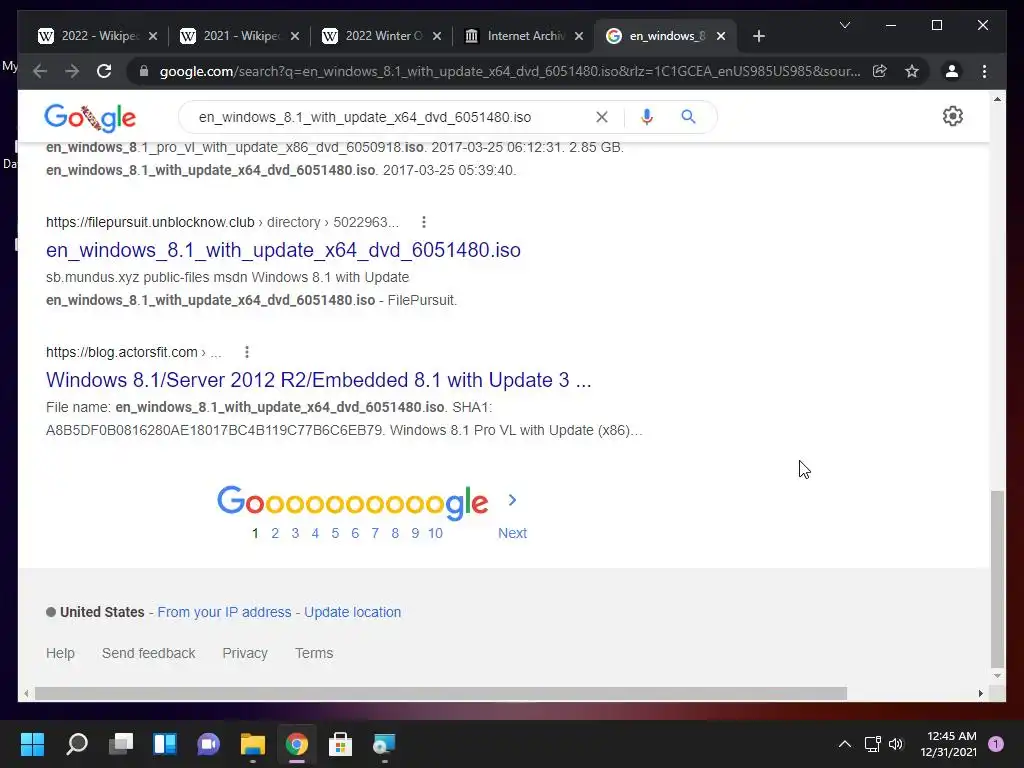Image resolution: width=1024 pixels, height=768 pixels.
Task: Open a new tab with the plus button
Action: [758, 36]
